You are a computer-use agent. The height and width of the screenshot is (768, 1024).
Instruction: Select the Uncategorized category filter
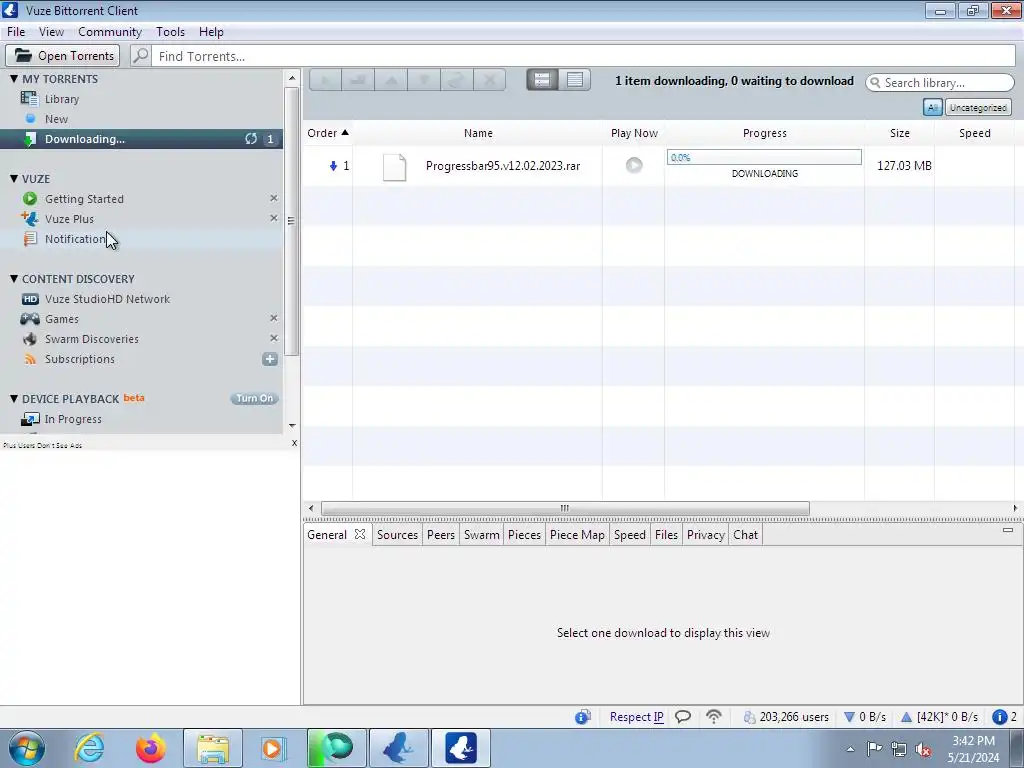pos(978,108)
